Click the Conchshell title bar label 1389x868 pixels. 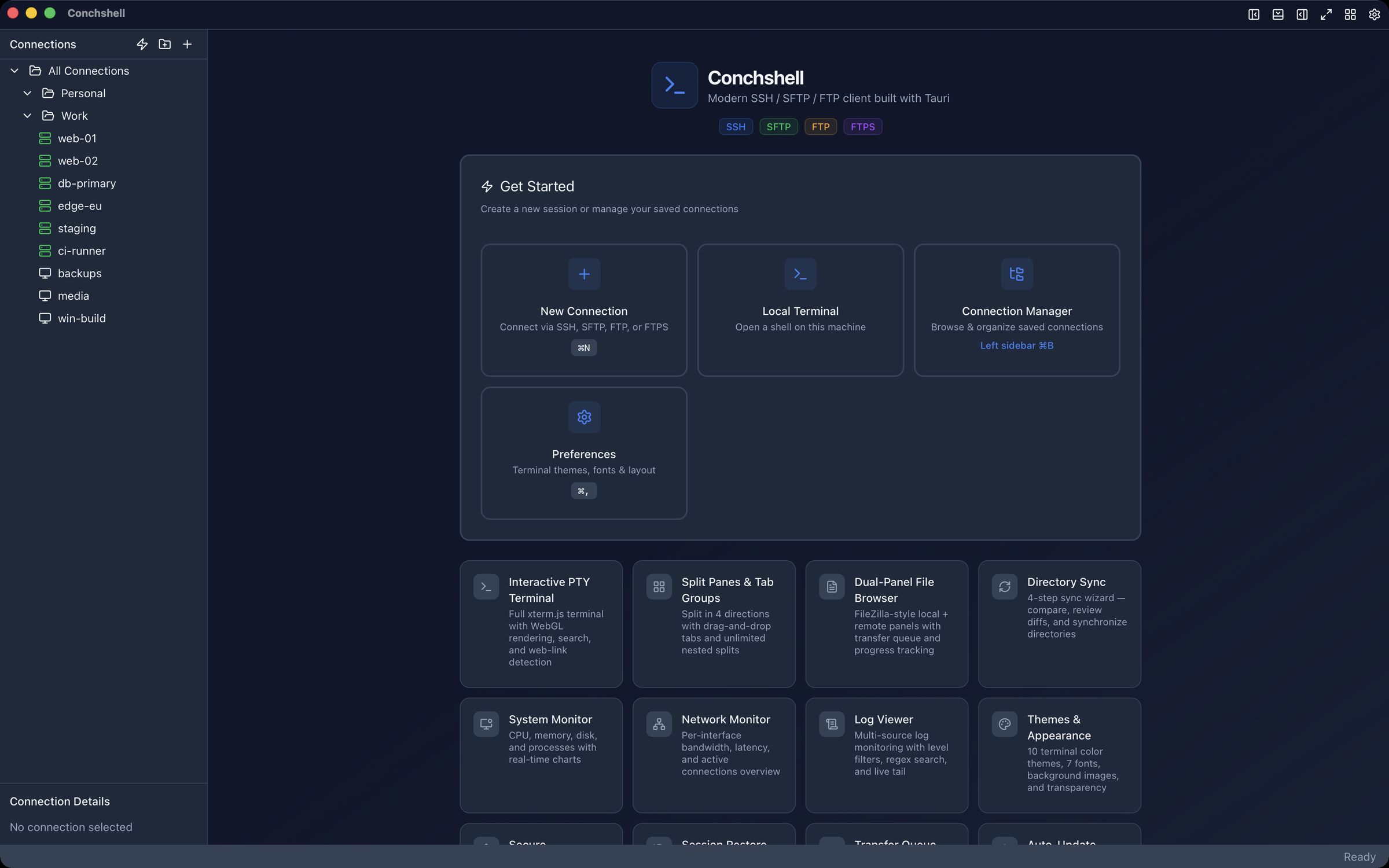[x=96, y=13]
